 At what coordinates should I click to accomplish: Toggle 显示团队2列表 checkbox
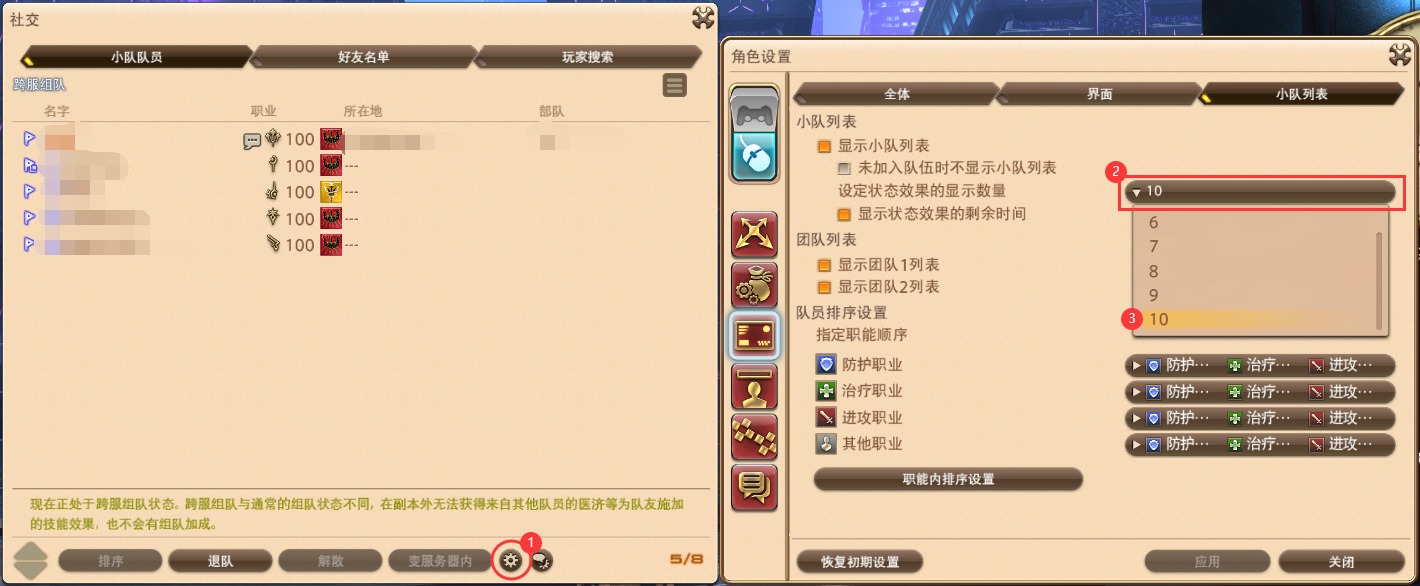pyautogui.click(x=825, y=287)
